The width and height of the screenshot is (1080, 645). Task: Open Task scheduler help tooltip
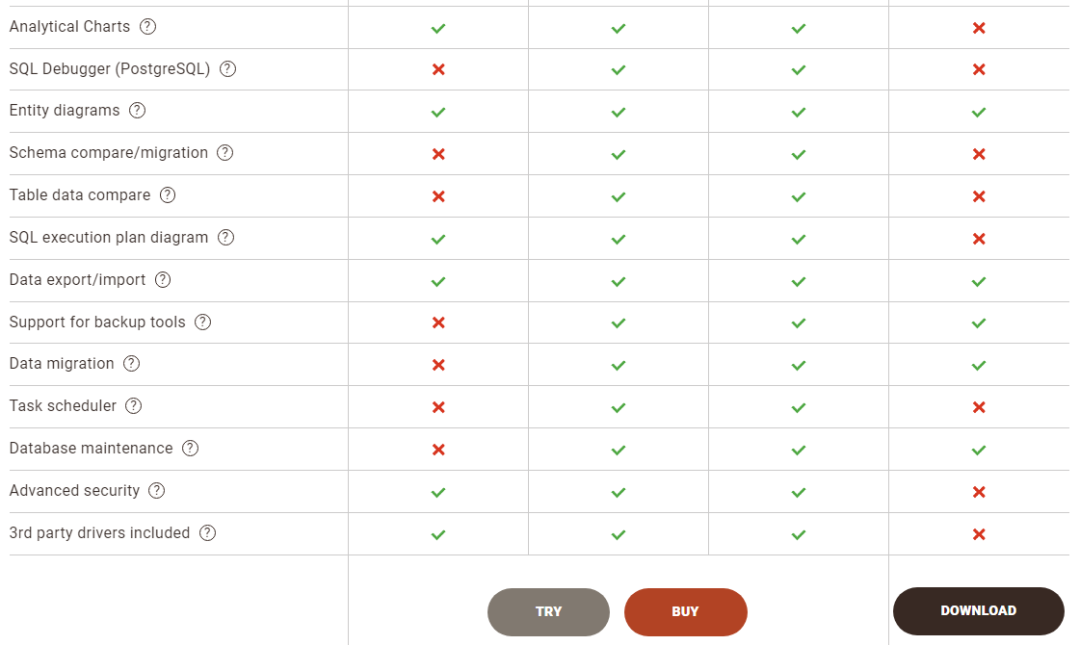[133, 406]
